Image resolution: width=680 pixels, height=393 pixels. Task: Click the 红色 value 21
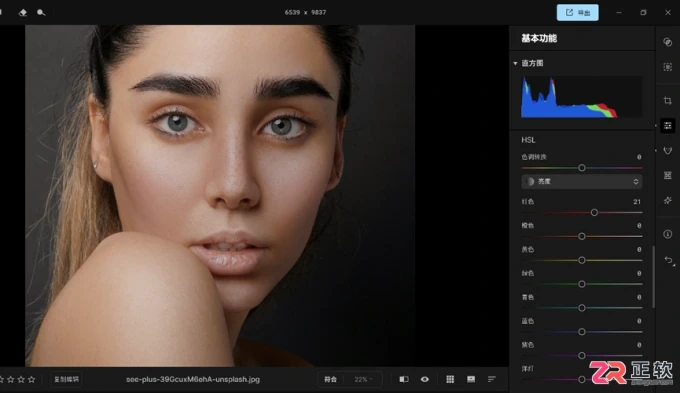[x=637, y=202]
